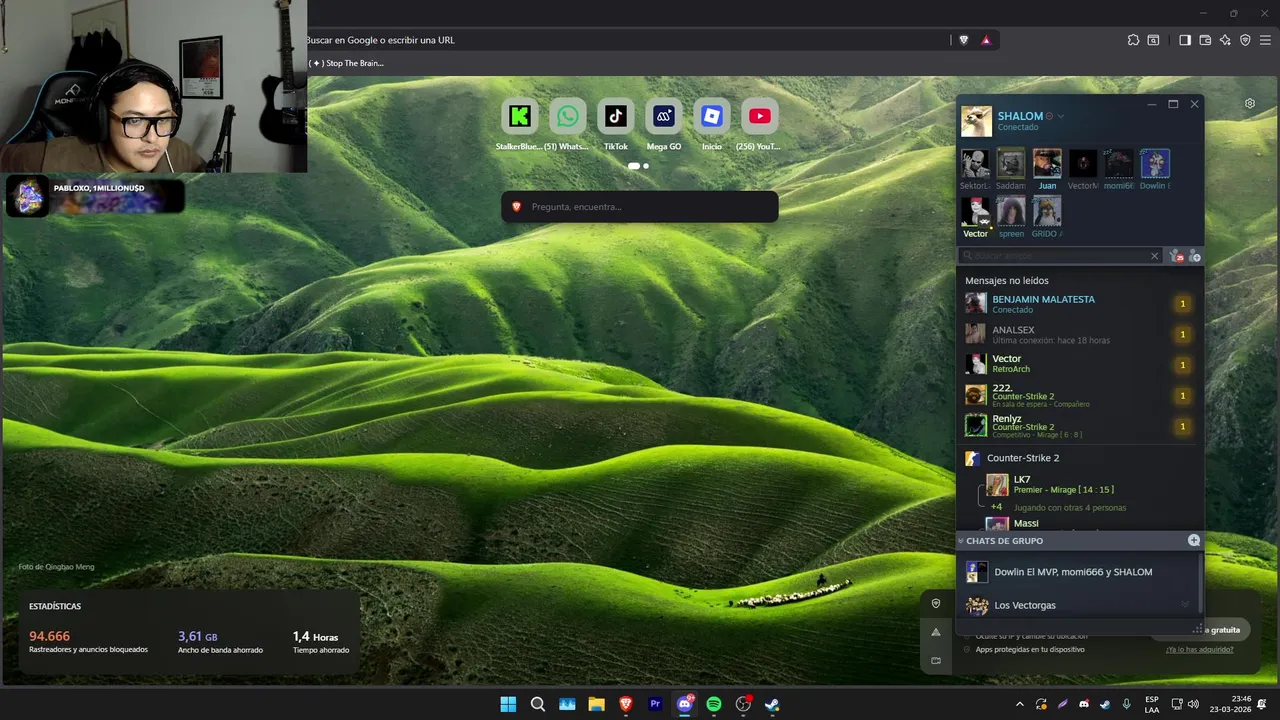Screen dimensions: 1280x720
Task: Click SHALOM profile avatar in Steam friends
Action: [976, 121]
